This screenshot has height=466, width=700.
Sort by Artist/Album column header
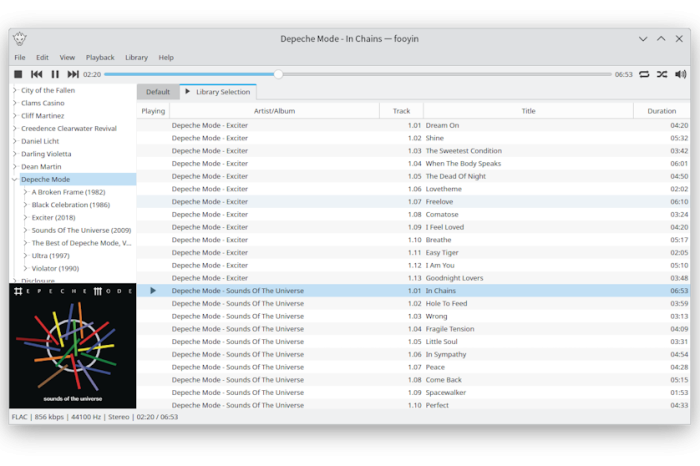point(275,111)
